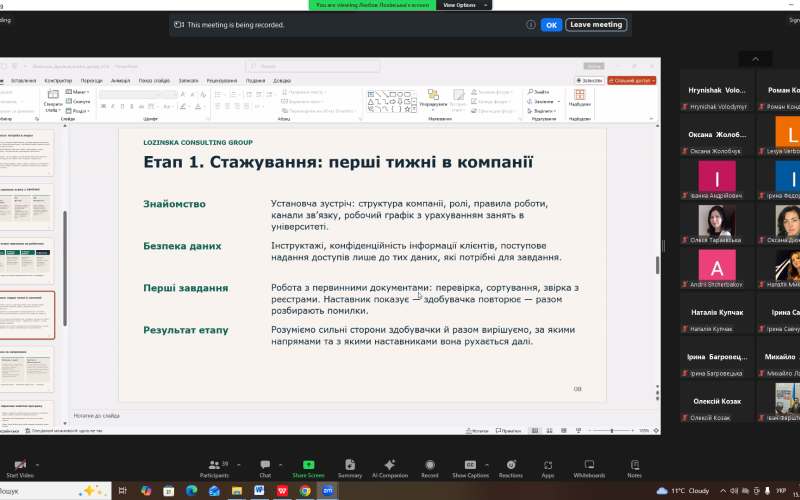
Task: Click the 11°C Cloudy weather widget
Action: 683,491
